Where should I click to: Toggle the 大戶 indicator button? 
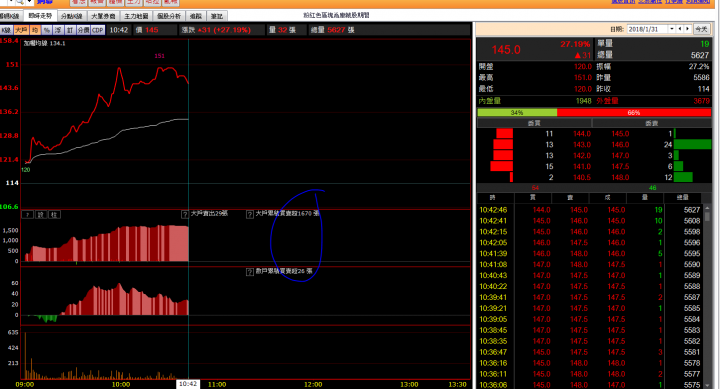coord(21,30)
